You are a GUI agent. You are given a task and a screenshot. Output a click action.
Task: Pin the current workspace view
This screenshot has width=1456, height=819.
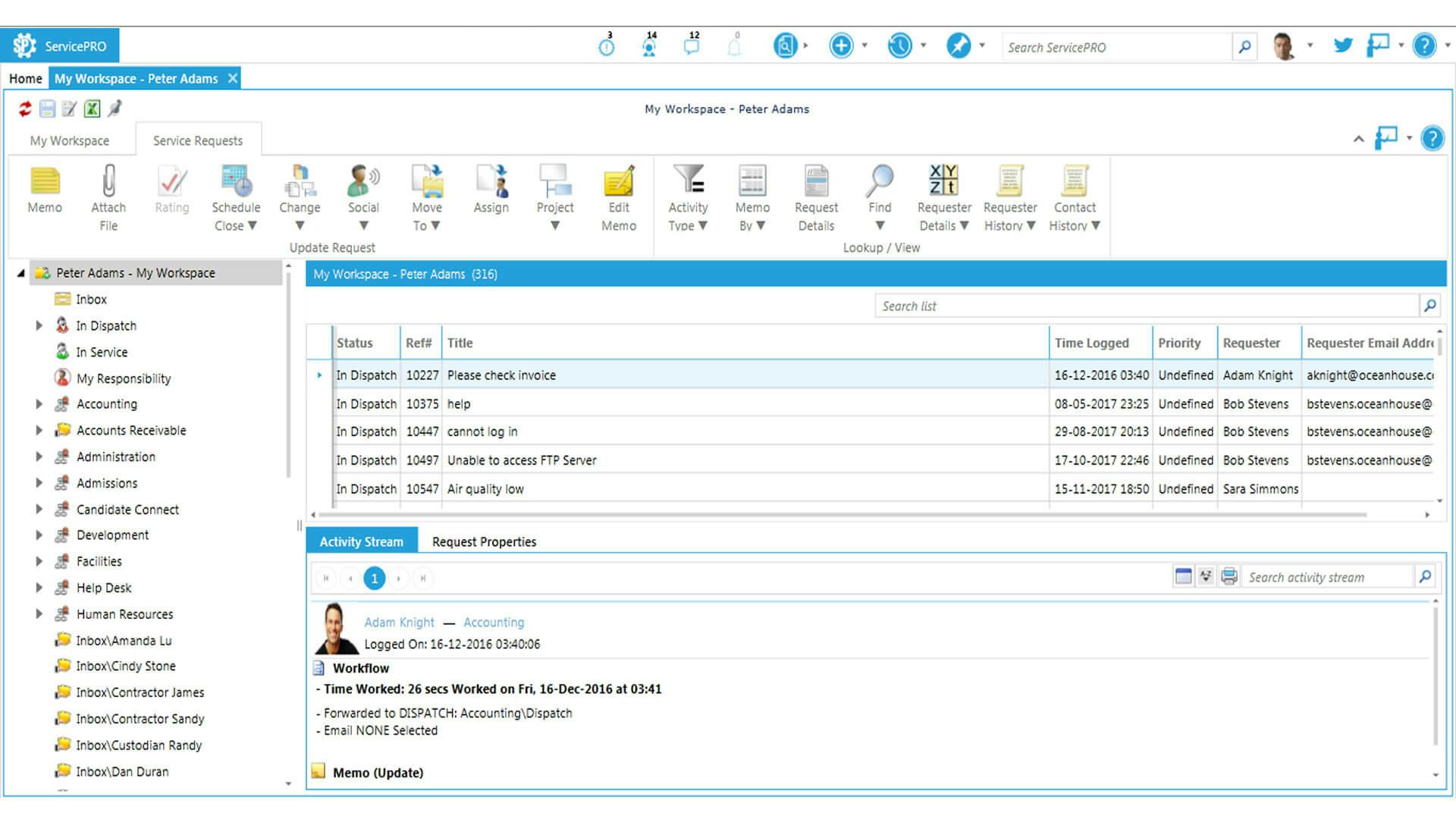(115, 108)
